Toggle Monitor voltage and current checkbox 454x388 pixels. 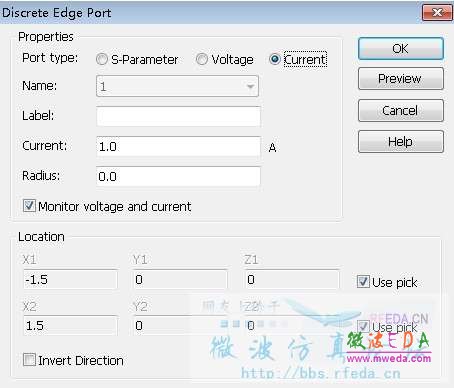tap(29, 206)
